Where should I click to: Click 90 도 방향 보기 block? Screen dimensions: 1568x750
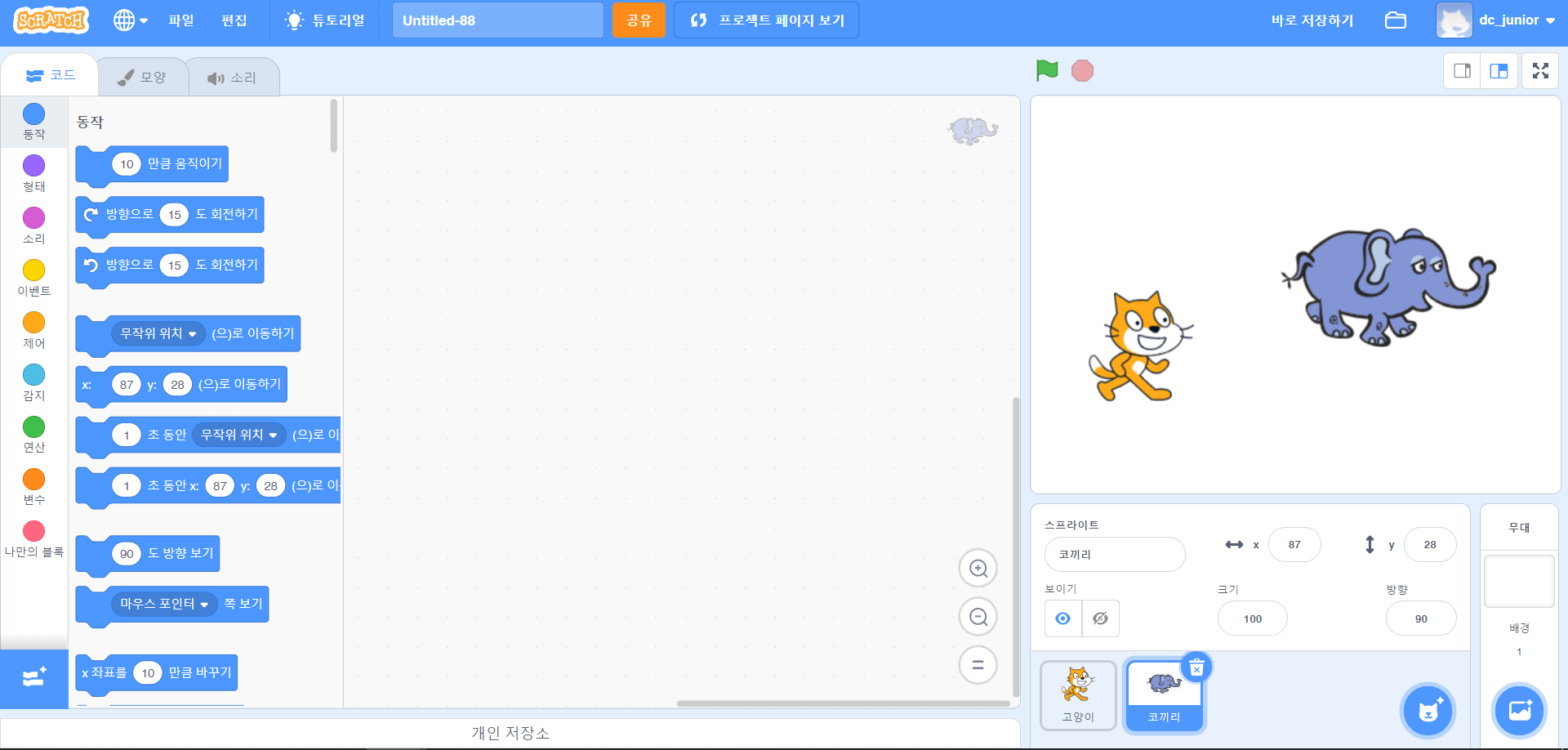(x=180, y=553)
